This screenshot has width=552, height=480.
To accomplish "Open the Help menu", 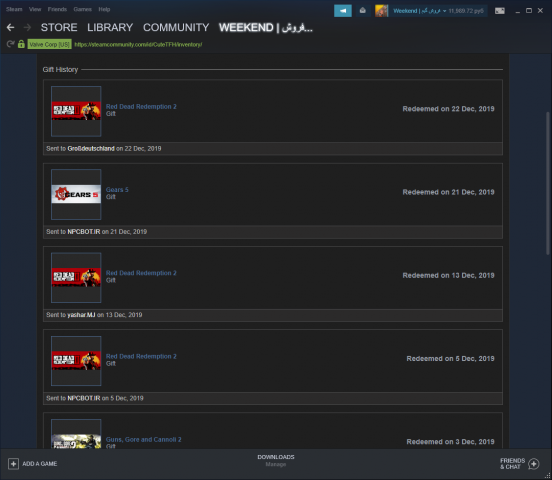I will (x=104, y=9).
